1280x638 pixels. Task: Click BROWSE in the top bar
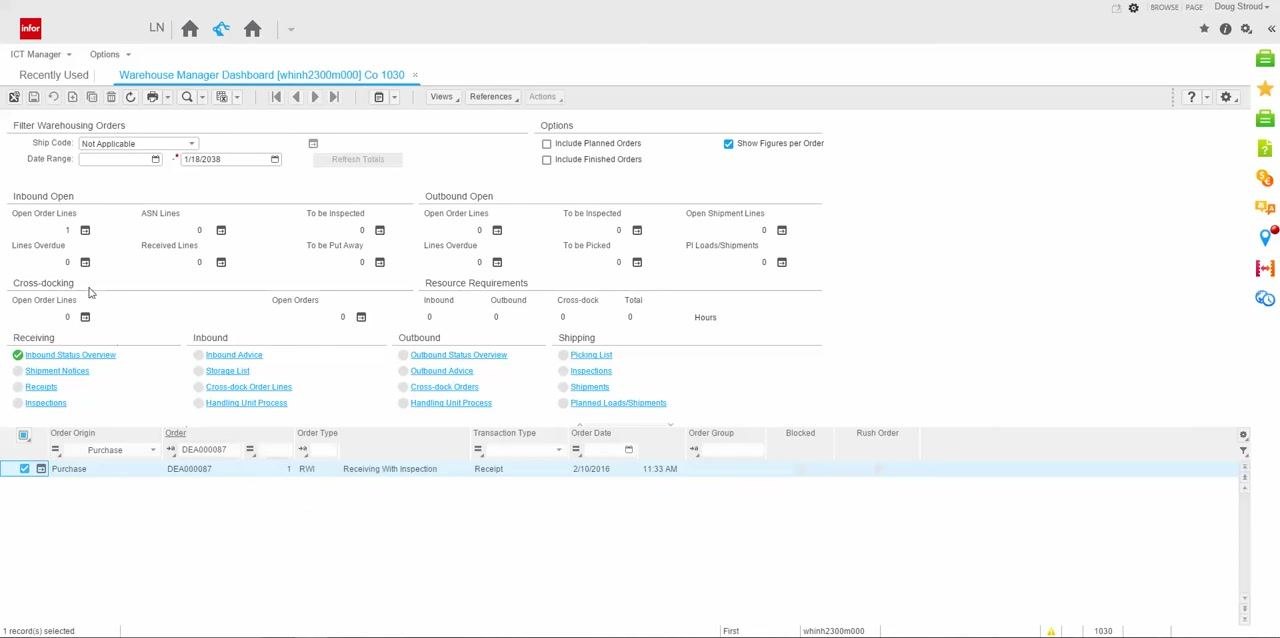click(x=1164, y=7)
